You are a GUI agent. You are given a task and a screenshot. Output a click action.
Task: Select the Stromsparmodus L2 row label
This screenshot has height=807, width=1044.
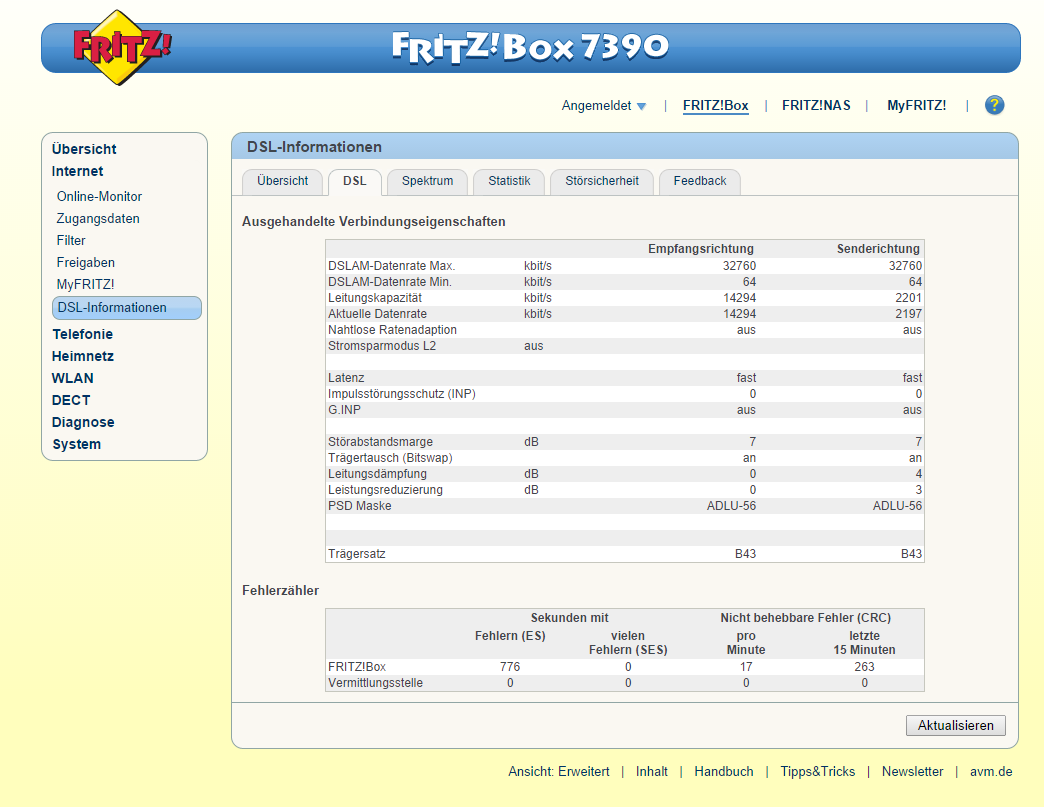click(x=382, y=346)
